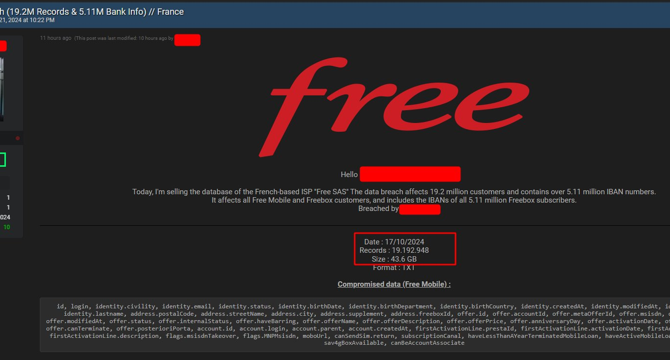Click the '11 hours ago' post timestamp
The width and height of the screenshot is (670, 360).
coord(56,38)
